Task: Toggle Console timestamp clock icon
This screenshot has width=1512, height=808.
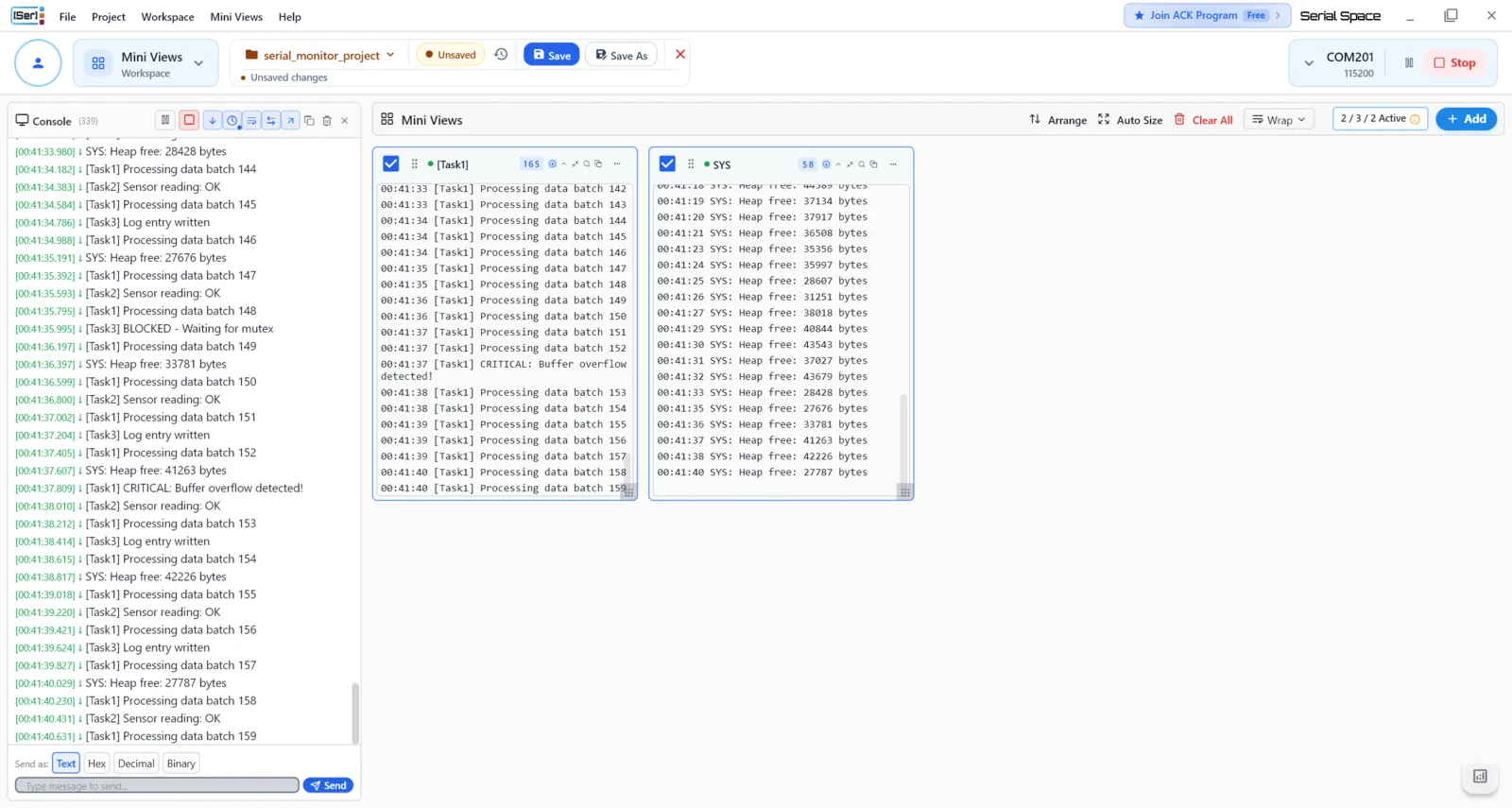Action: coord(232,121)
